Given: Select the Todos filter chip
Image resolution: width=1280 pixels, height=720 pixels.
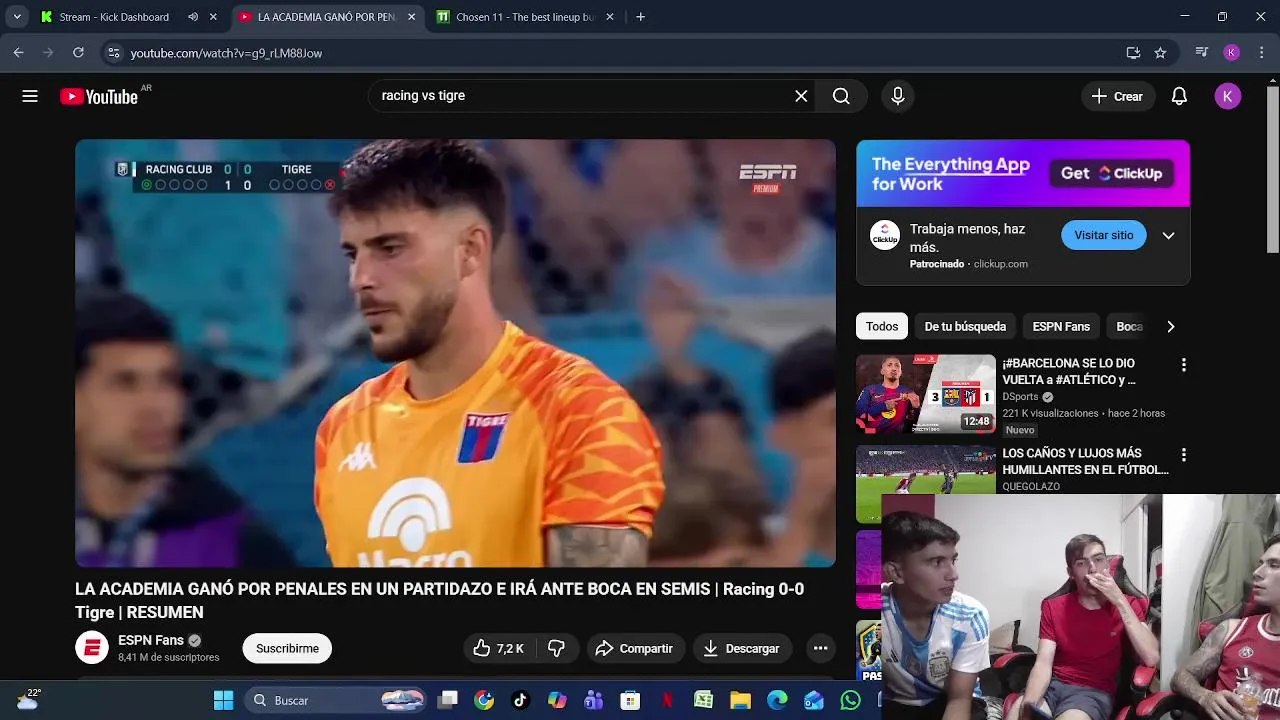Looking at the screenshot, I should click(x=882, y=326).
